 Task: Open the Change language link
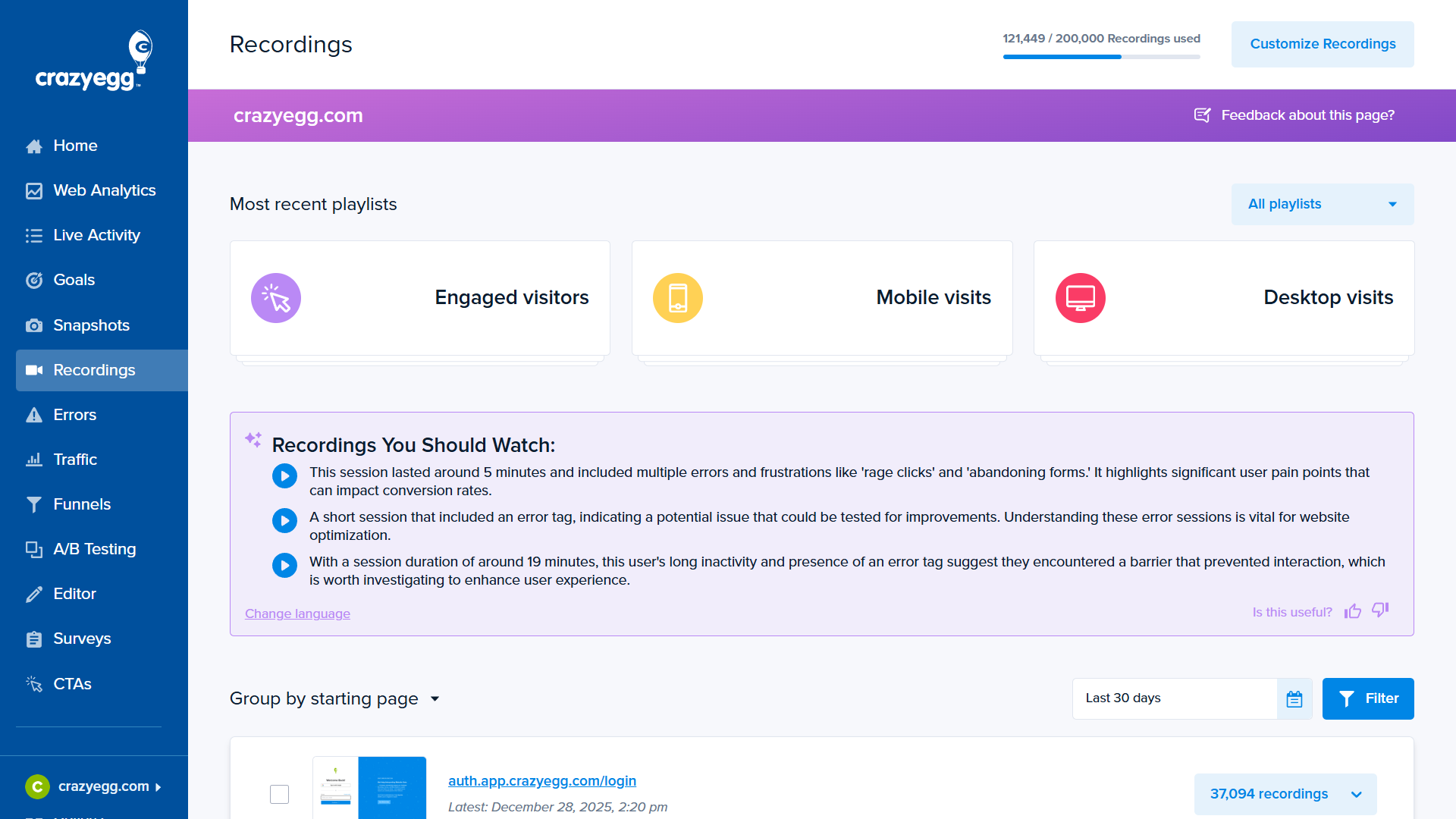[x=297, y=613]
